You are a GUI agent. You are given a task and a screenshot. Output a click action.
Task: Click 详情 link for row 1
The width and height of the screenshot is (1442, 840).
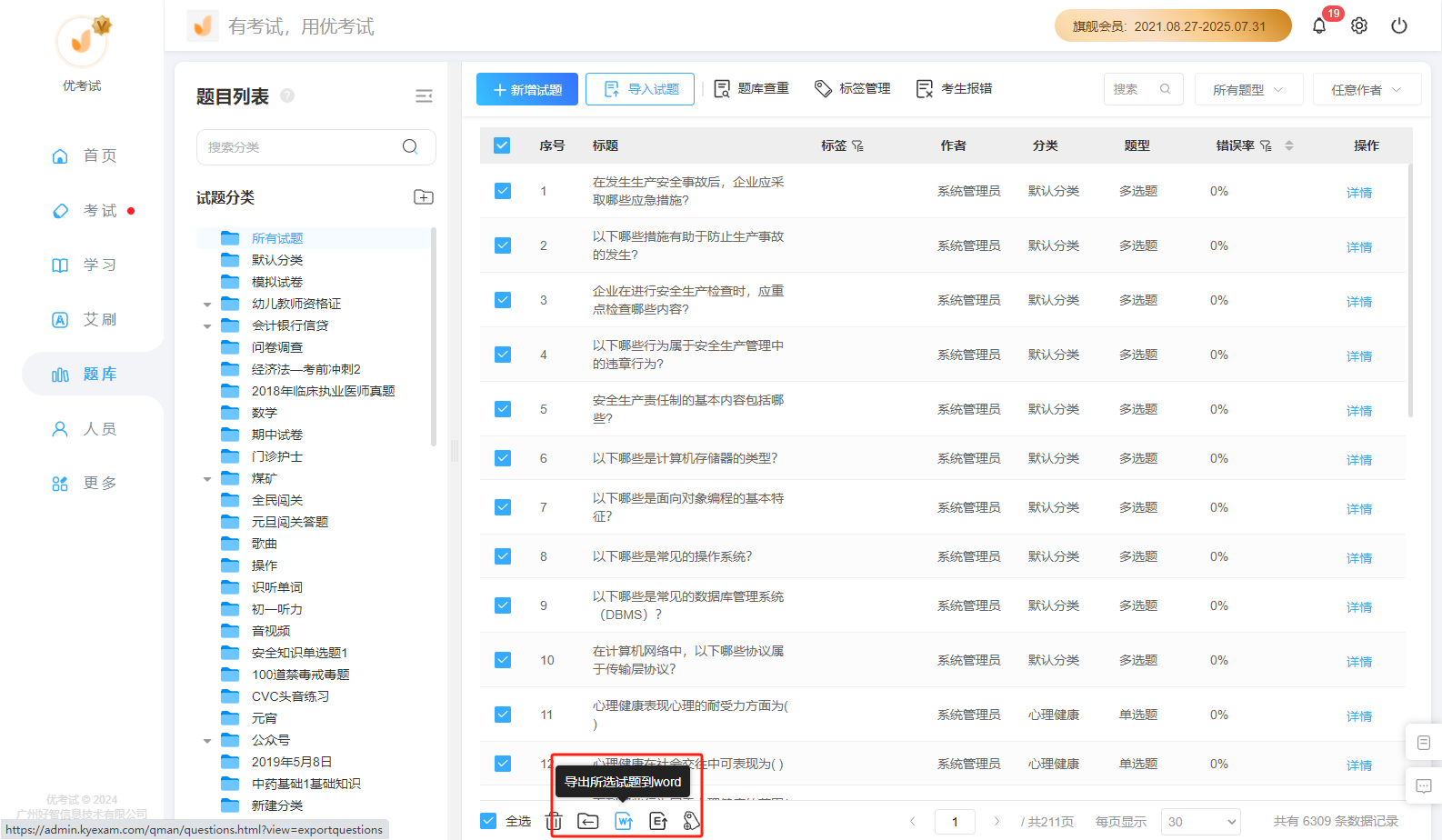pyautogui.click(x=1359, y=193)
